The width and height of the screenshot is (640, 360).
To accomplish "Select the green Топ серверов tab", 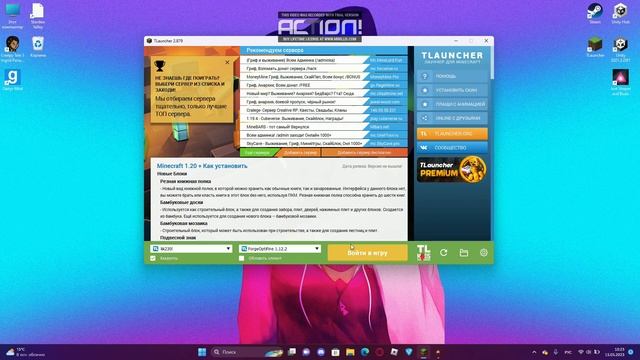I will pos(258,153).
